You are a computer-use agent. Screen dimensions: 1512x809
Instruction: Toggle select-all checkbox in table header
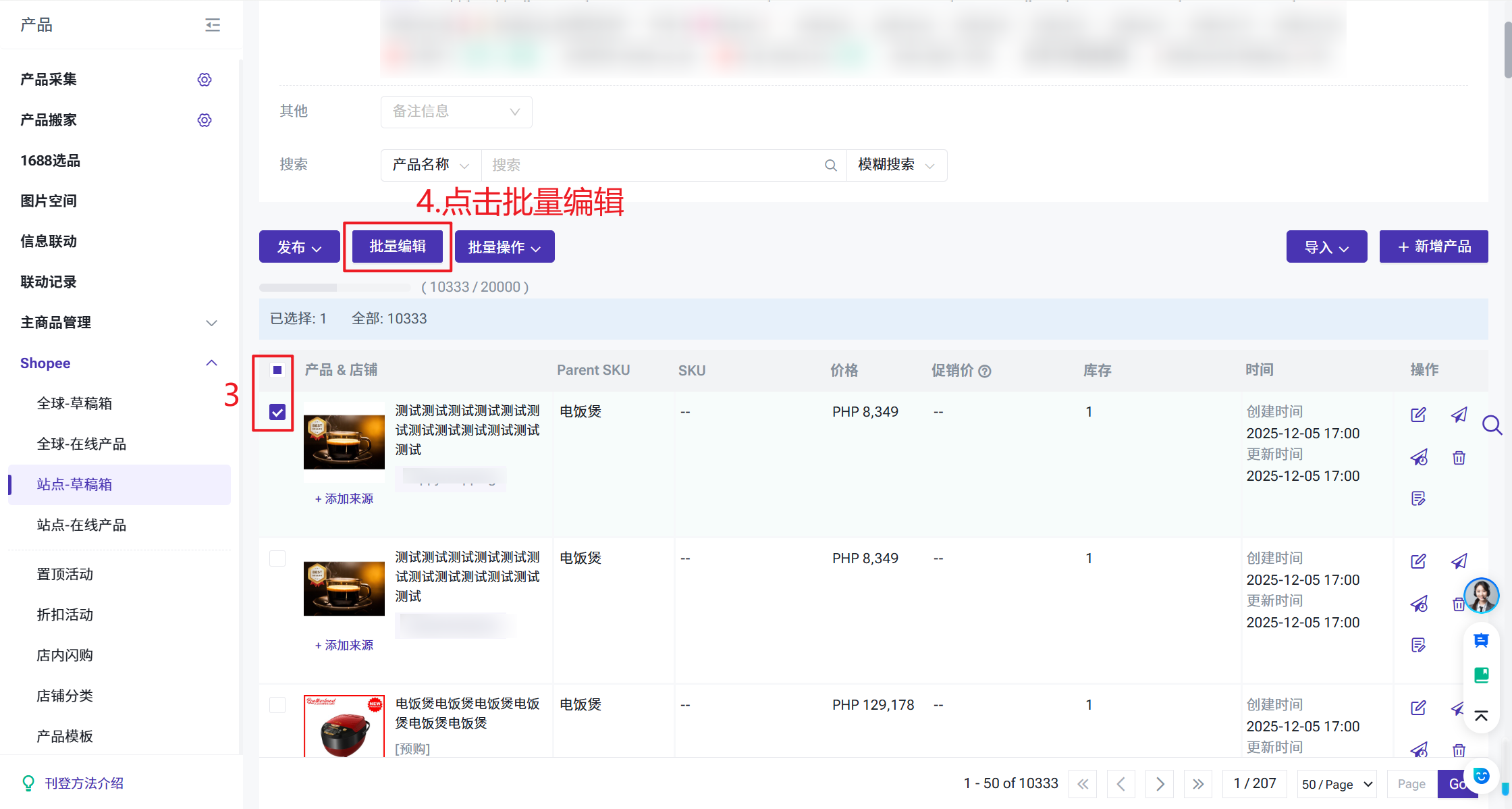277,370
